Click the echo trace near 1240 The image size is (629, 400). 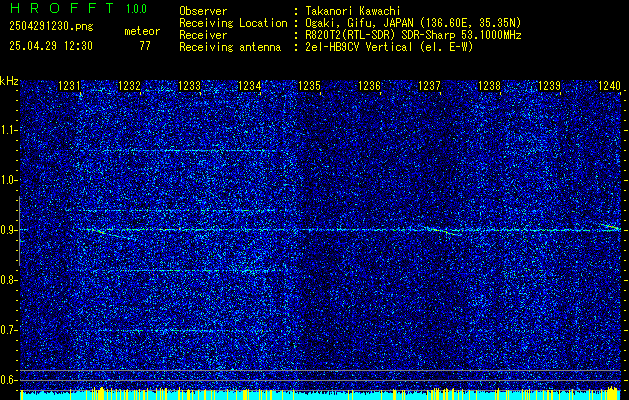(x=611, y=227)
